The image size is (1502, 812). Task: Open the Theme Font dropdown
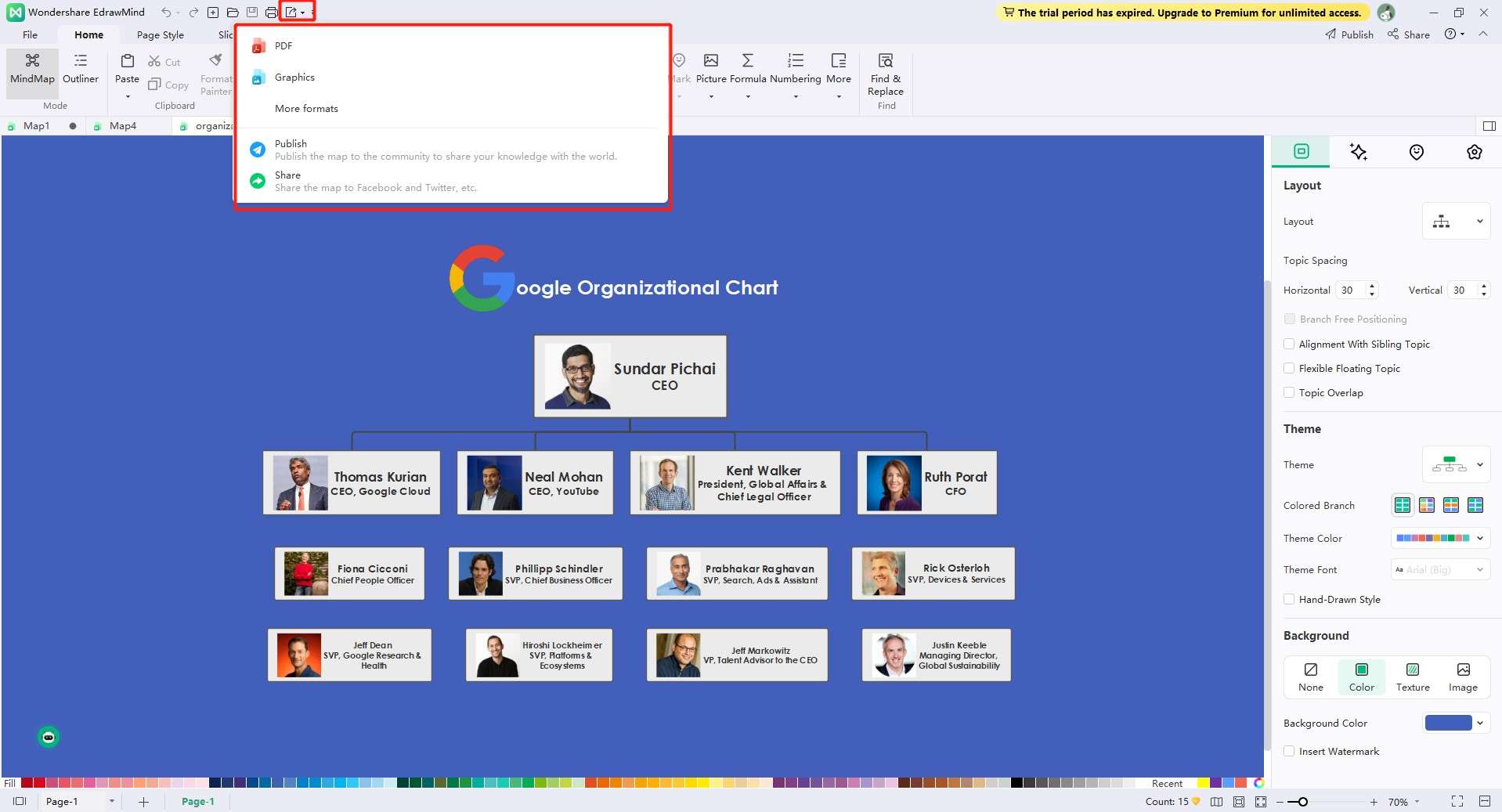[x=1440, y=569]
